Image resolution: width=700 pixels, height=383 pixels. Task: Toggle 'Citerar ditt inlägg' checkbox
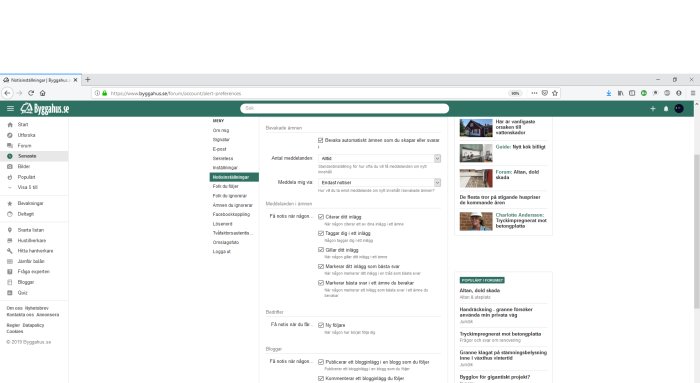pos(321,216)
